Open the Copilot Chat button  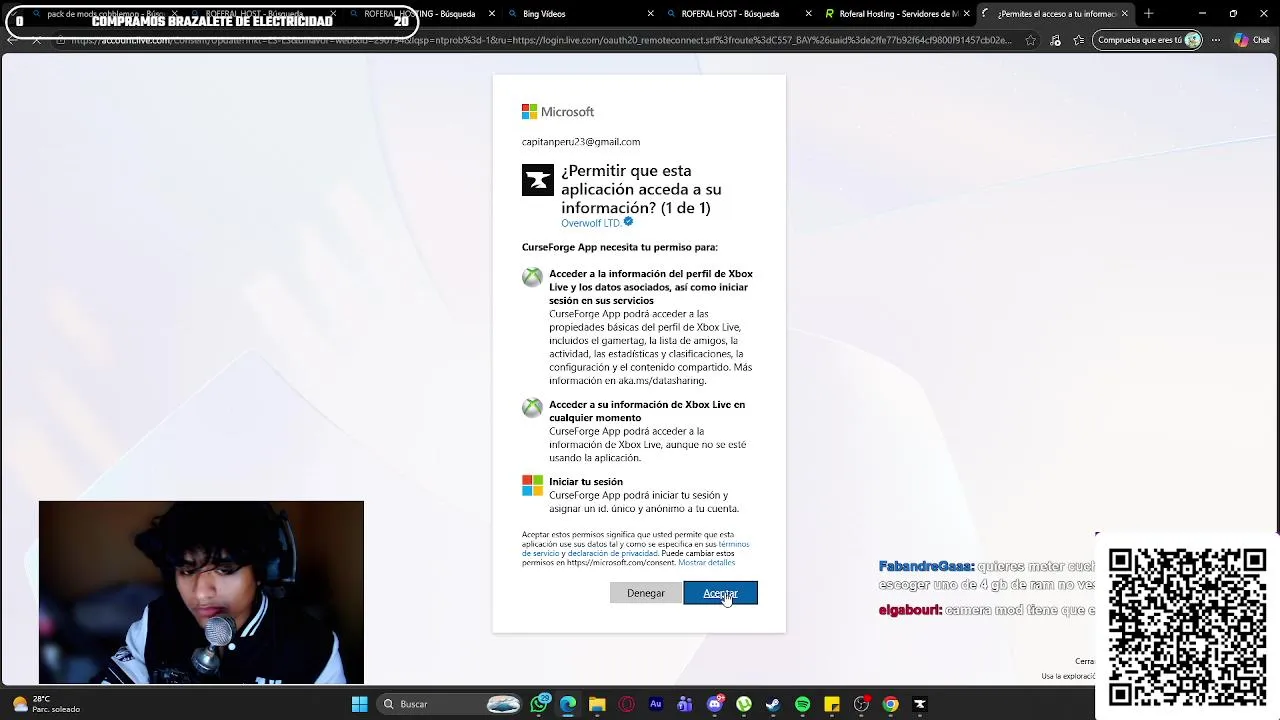click(1252, 40)
